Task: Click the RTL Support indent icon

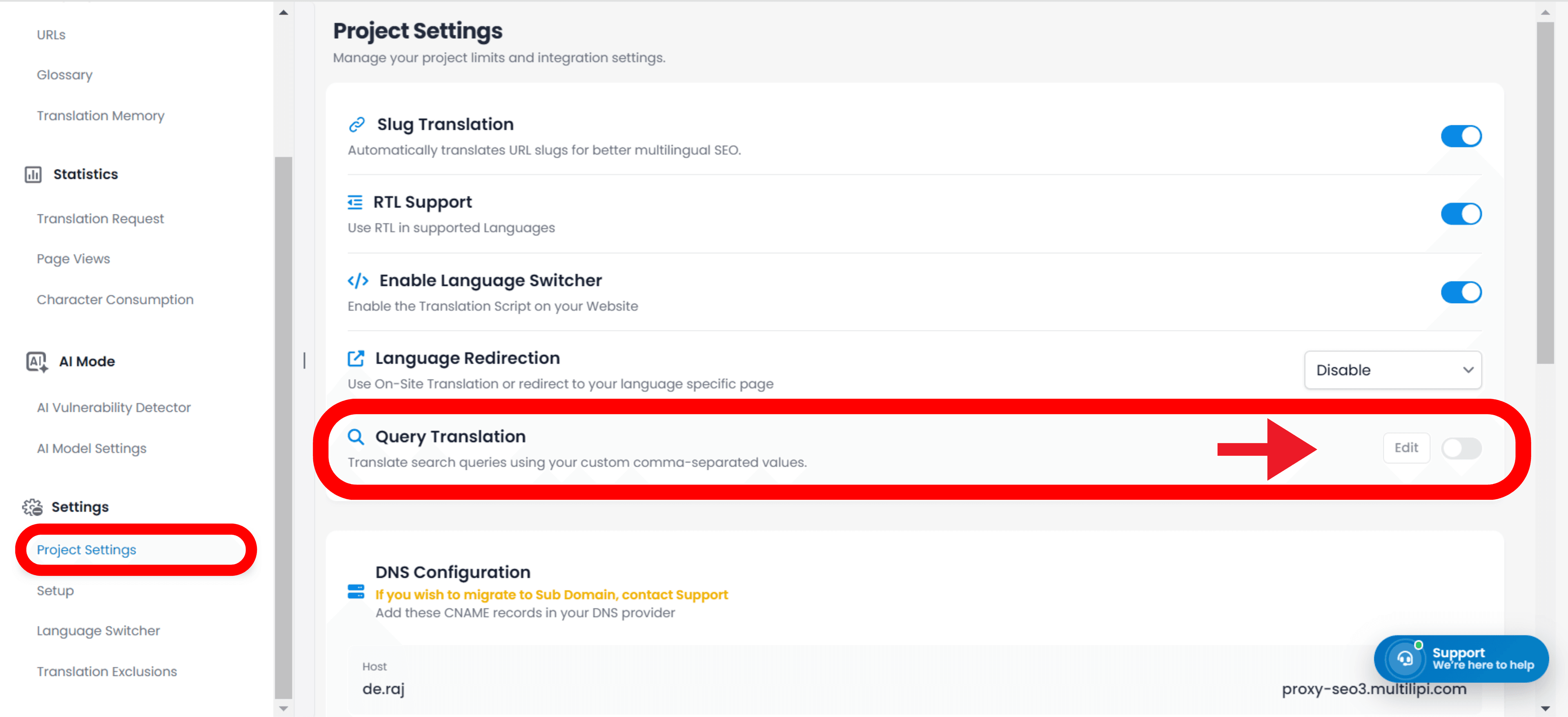Action: (x=356, y=202)
